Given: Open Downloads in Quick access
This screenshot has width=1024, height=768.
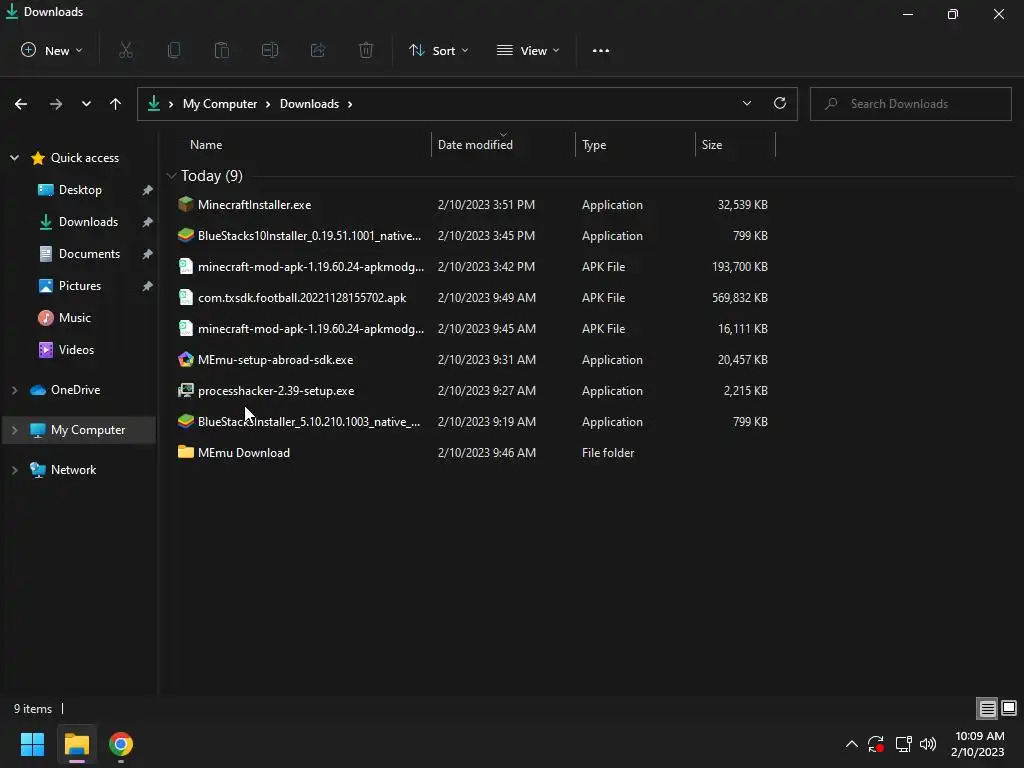Looking at the screenshot, I should (88, 221).
